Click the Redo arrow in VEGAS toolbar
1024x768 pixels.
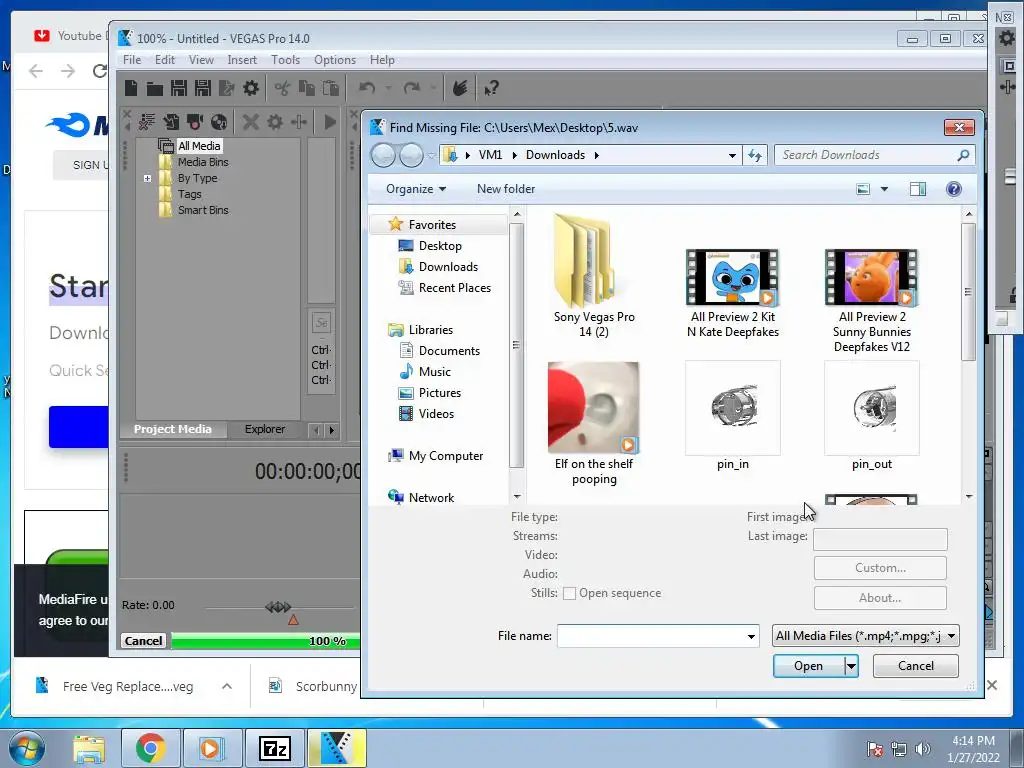(x=411, y=88)
